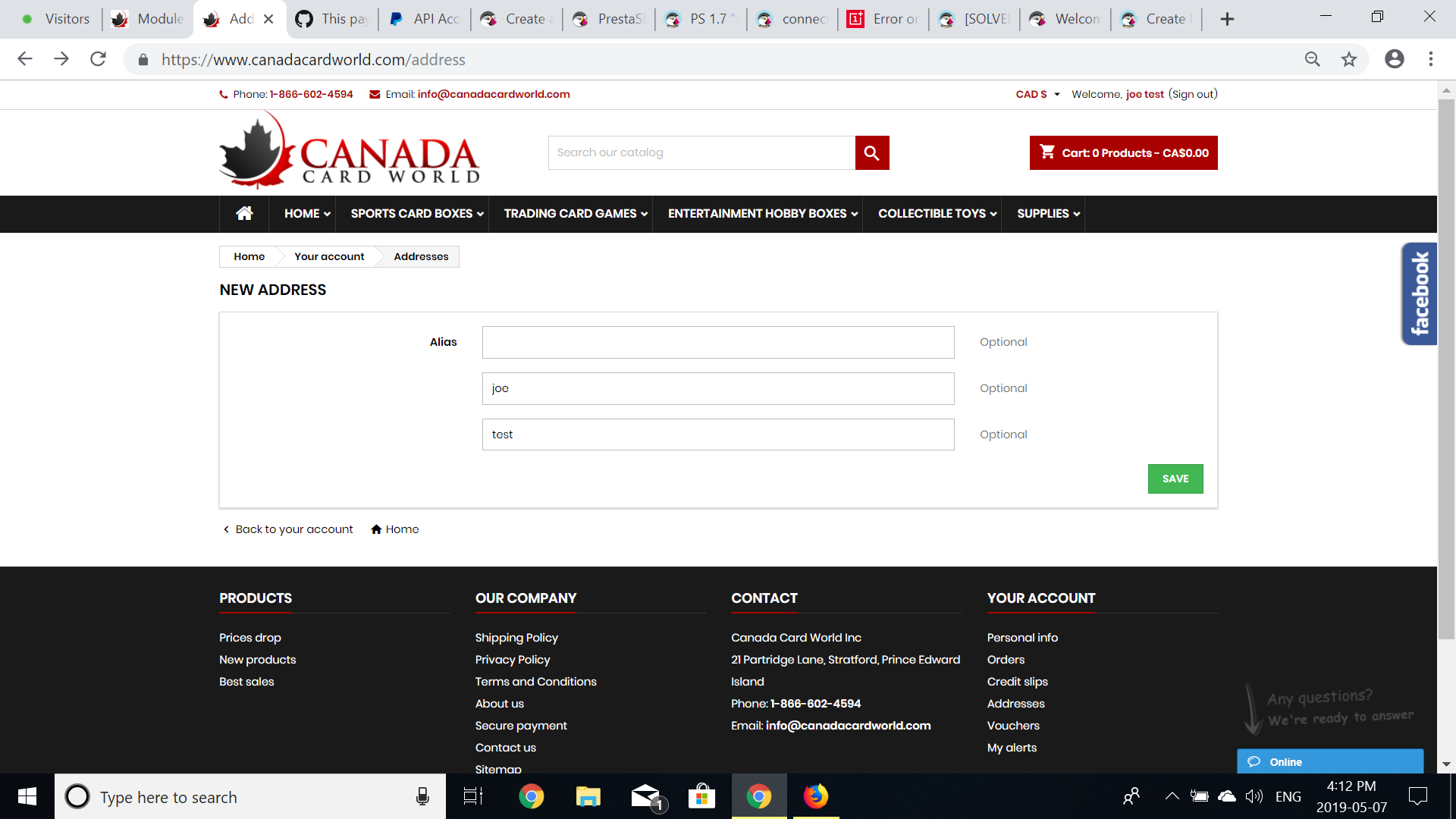Viewport: 1456px width, 819px height.
Task: Open the Cart button with cart icon
Action: (x=1123, y=153)
